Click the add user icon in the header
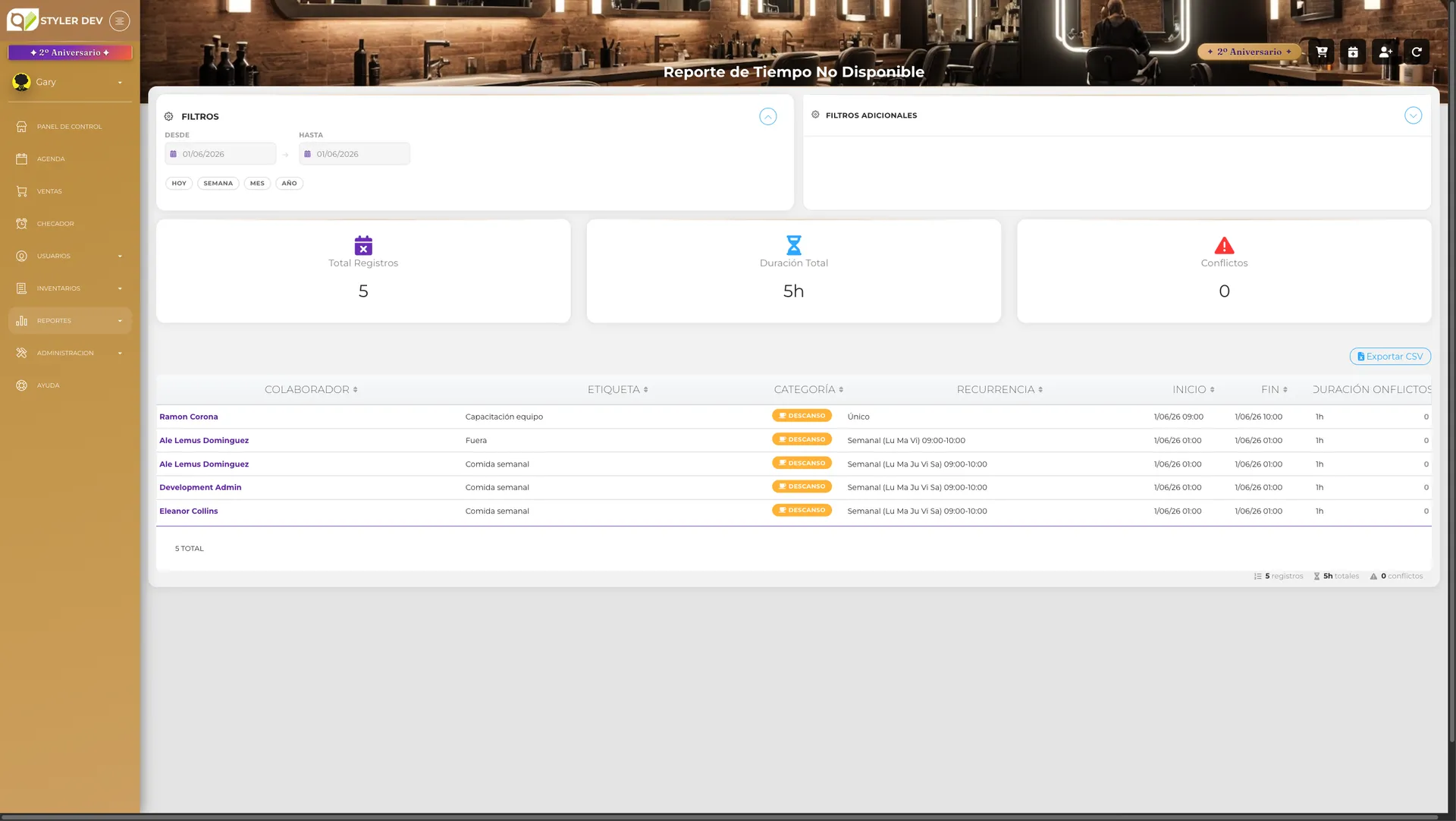This screenshot has height=821, width=1456. tap(1385, 52)
